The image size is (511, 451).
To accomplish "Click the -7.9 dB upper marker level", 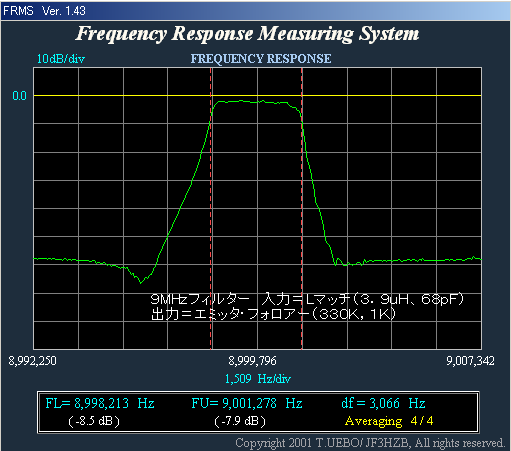I will pos(240,421).
